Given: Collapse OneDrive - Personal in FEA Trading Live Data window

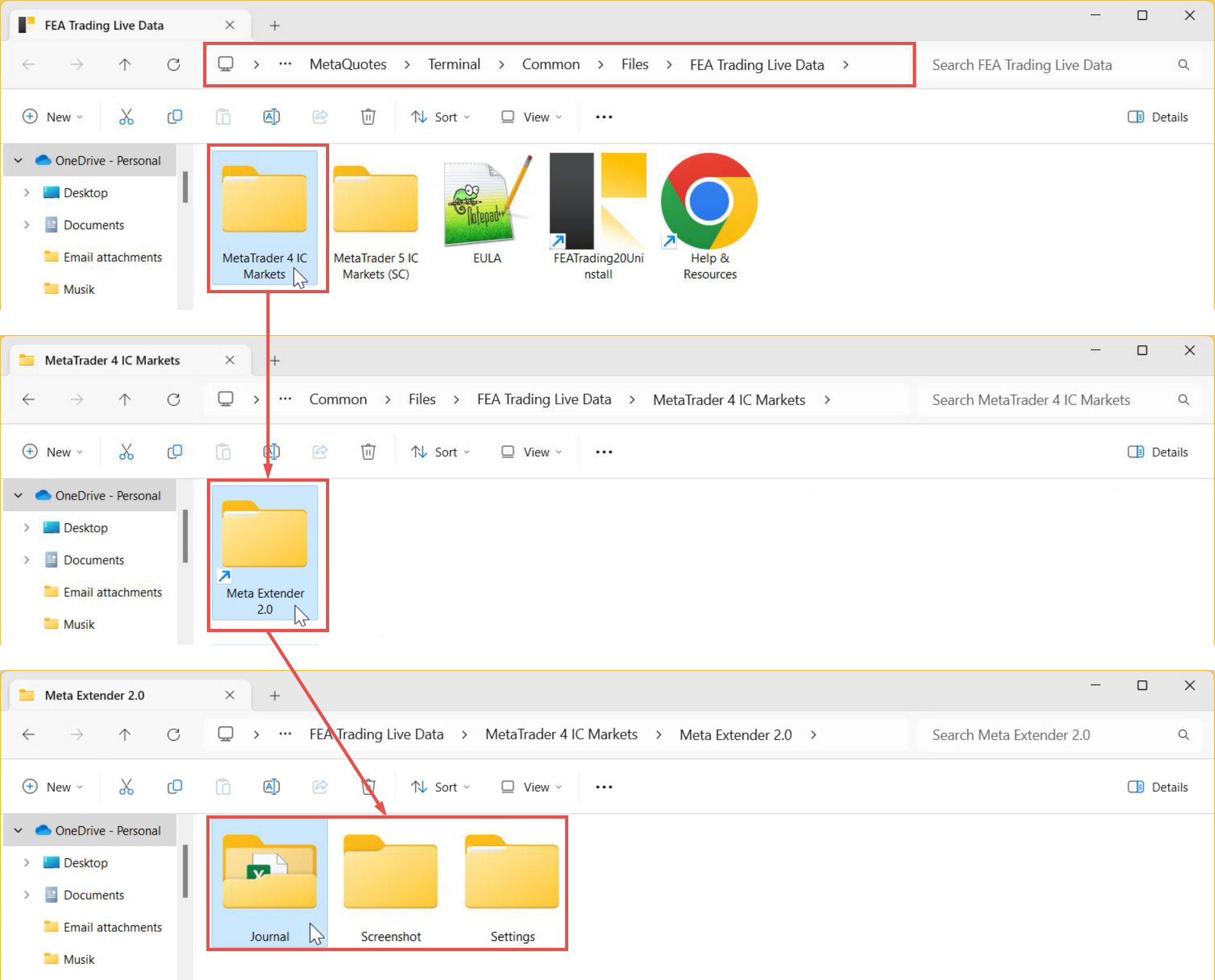Looking at the screenshot, I should coord(19,160).
